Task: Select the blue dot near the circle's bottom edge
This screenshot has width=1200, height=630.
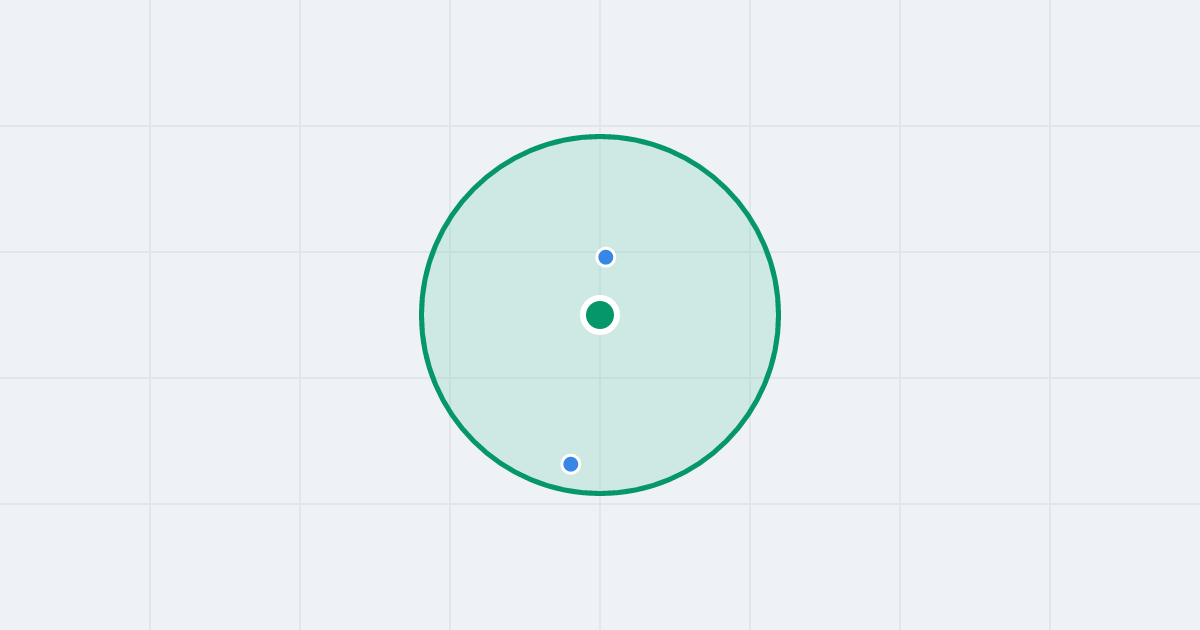Action: [571, 464]
